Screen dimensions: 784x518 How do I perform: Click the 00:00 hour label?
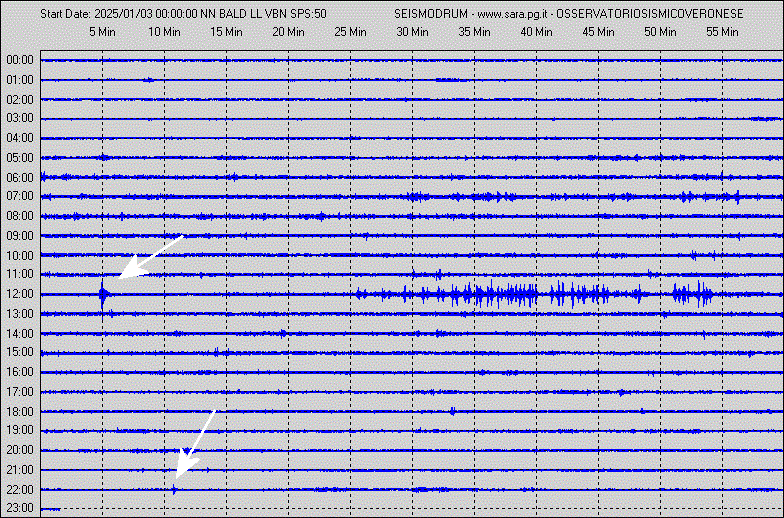click(20, 60)
